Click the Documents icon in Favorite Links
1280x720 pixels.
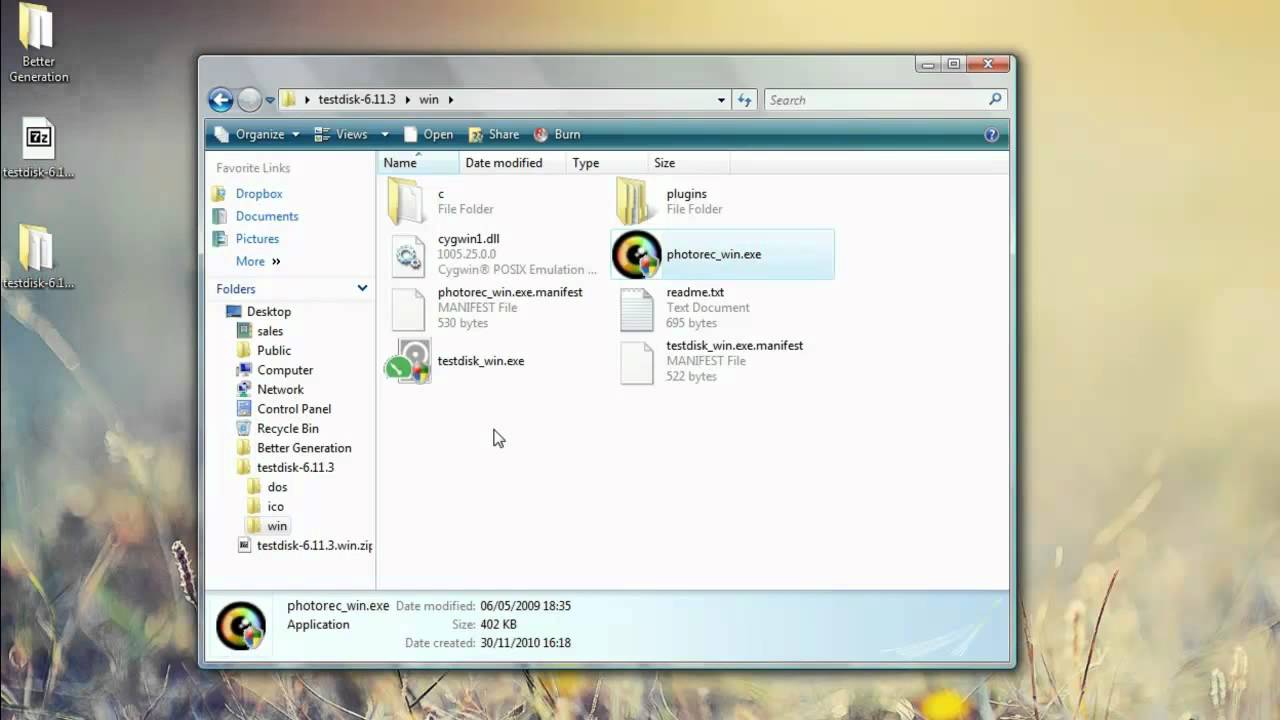point(219,216)
